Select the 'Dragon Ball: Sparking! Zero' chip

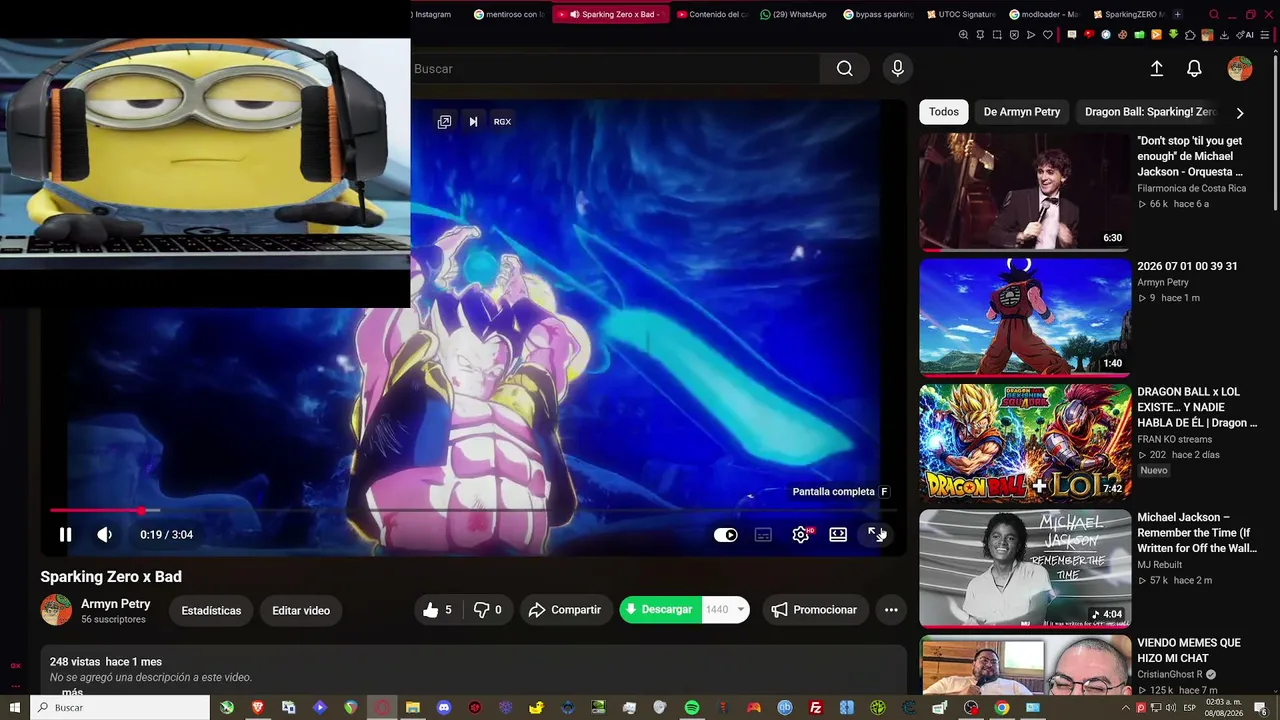click(1150, 112)
